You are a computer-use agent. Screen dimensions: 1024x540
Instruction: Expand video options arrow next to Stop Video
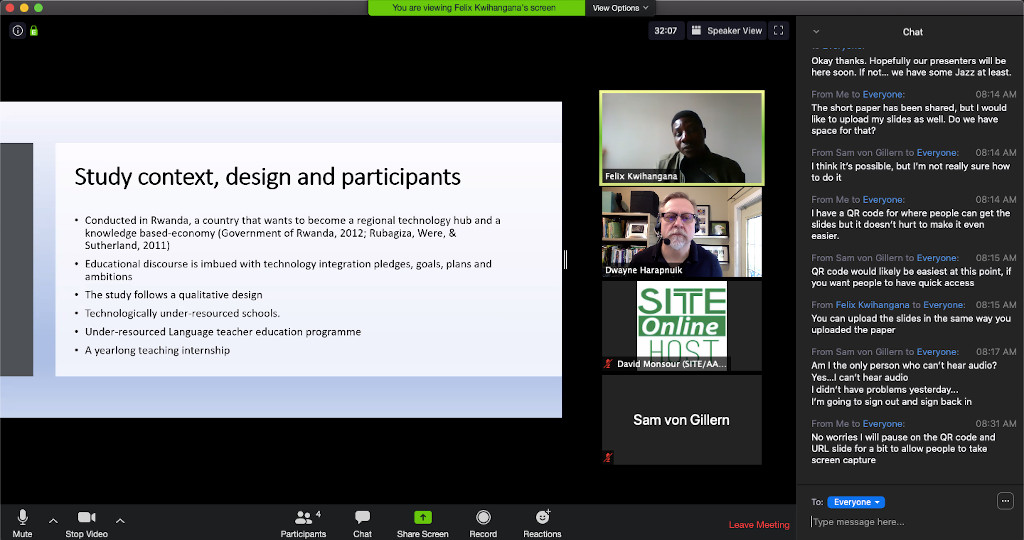click(x=120, y=520)
